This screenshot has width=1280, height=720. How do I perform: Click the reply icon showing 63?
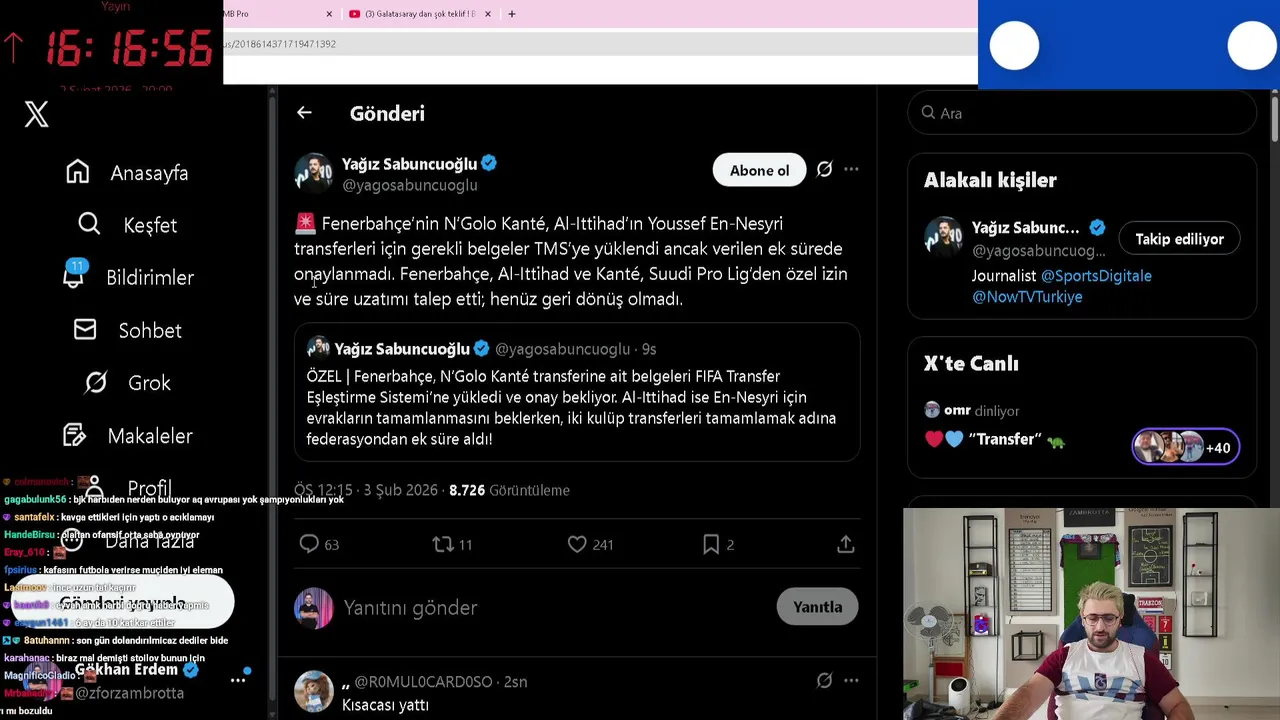309,544
